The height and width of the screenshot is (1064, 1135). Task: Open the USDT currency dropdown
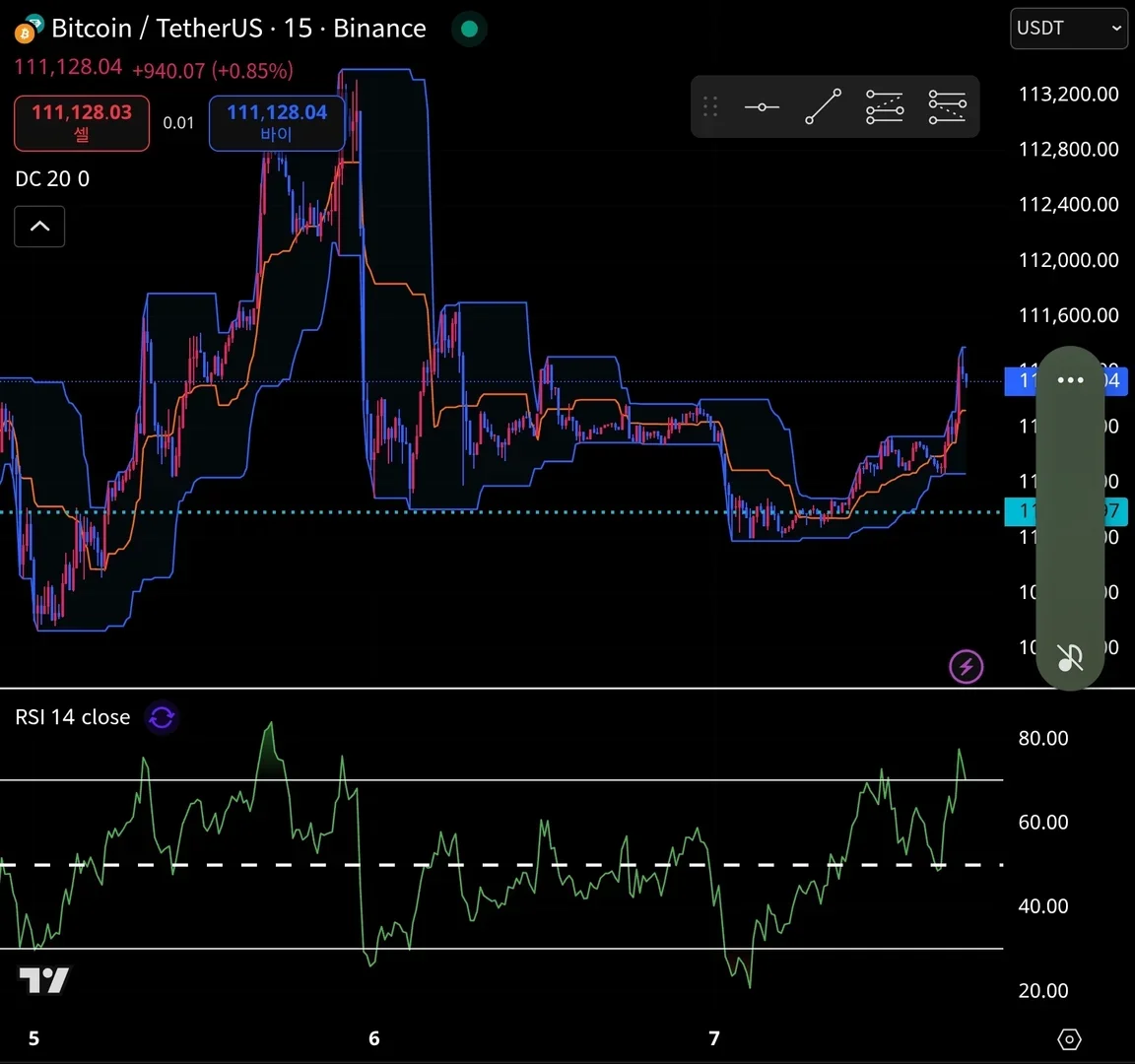click(x=1068, y=29)
